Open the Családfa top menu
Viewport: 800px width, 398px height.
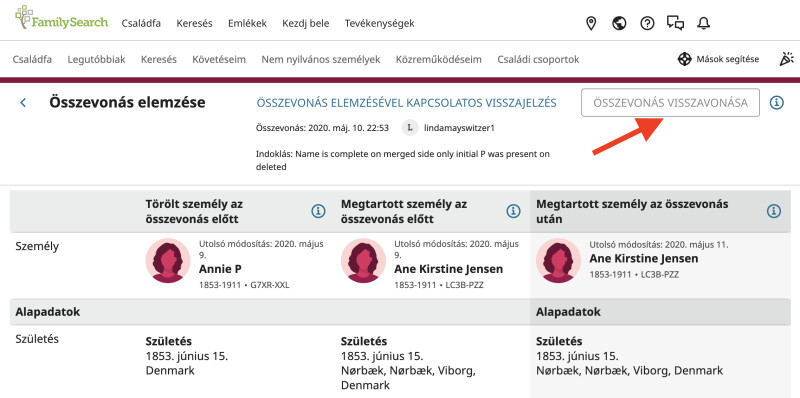click(141, 23)
